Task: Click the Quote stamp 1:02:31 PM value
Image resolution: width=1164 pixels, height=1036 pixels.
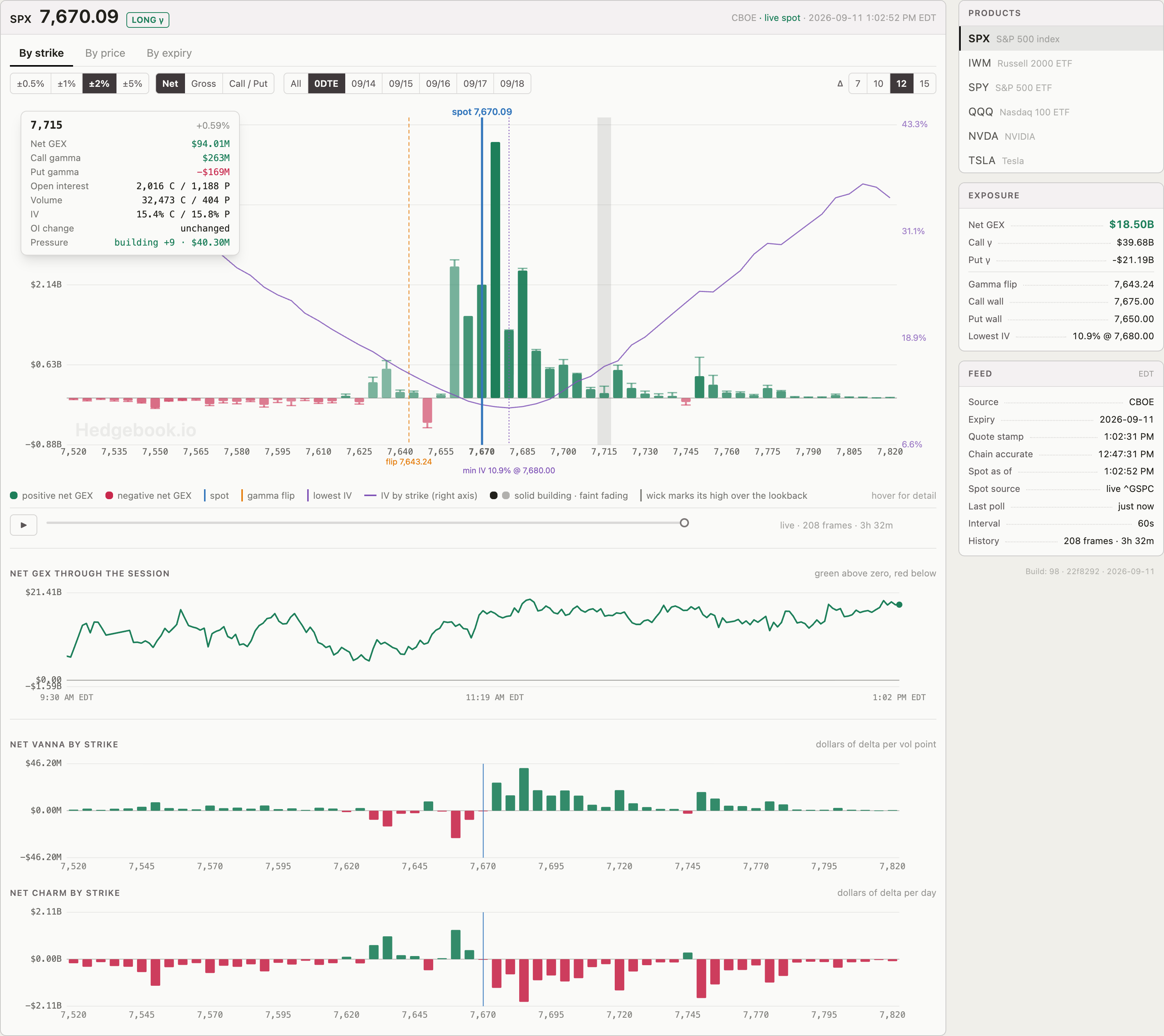Action: [1129, 436]
